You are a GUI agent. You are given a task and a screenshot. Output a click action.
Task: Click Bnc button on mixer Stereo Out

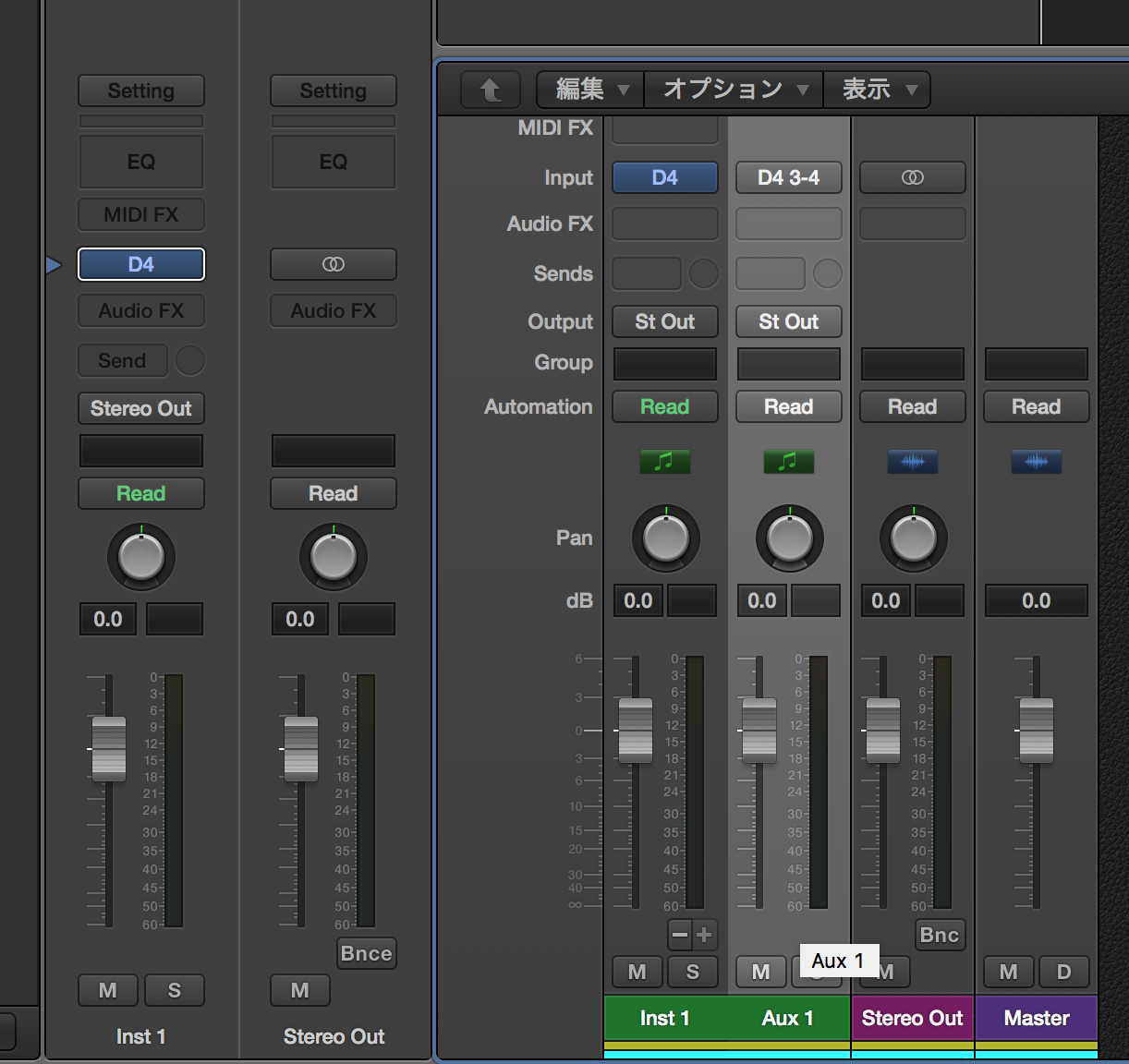tap(939, 935)
